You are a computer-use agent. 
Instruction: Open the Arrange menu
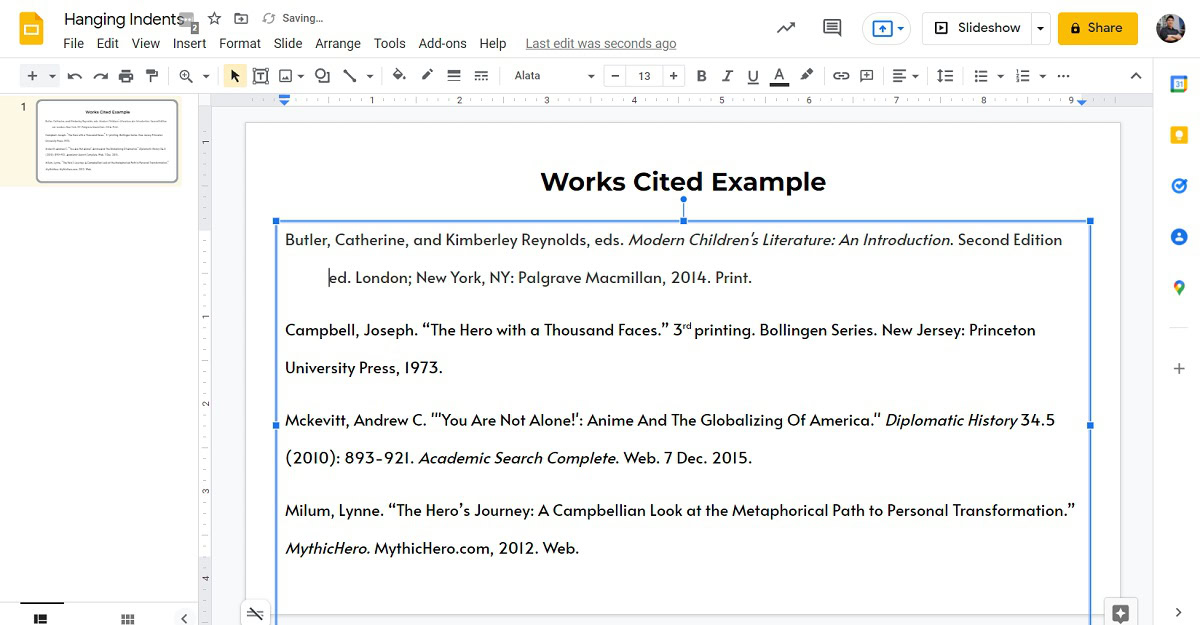[338, 43]
